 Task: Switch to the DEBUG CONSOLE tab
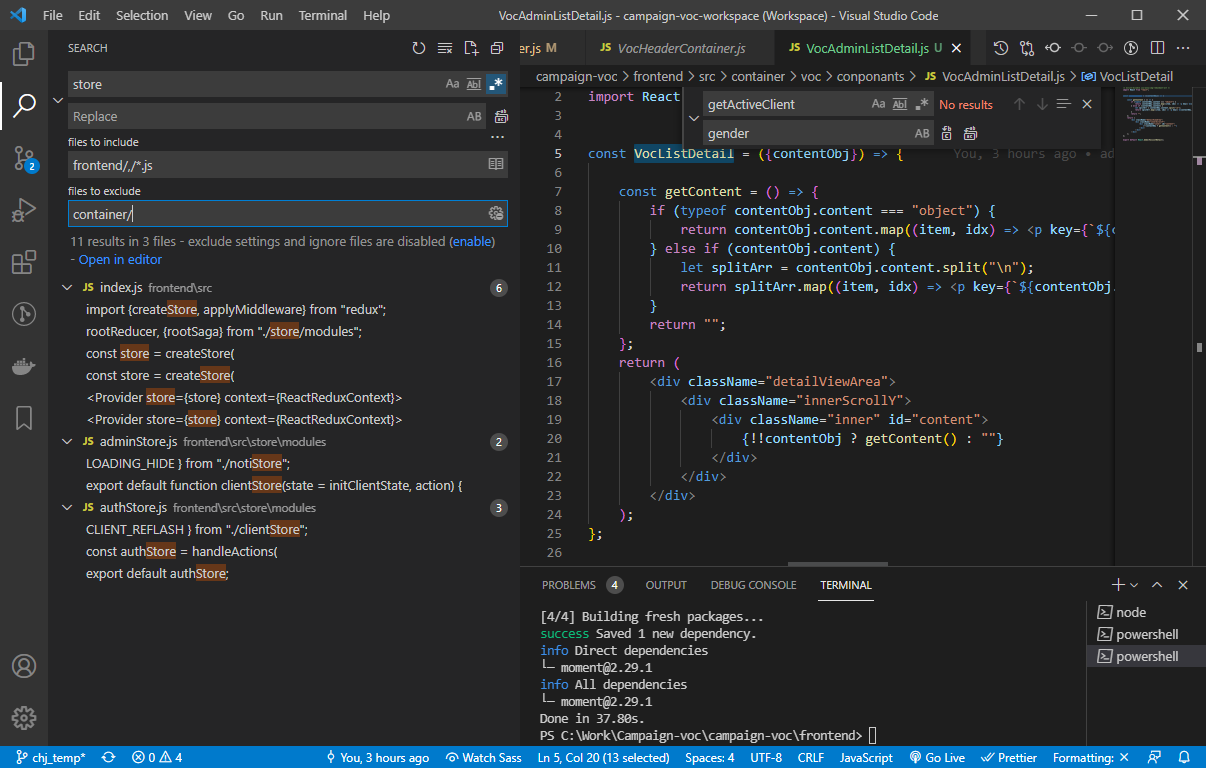point(754,585)
